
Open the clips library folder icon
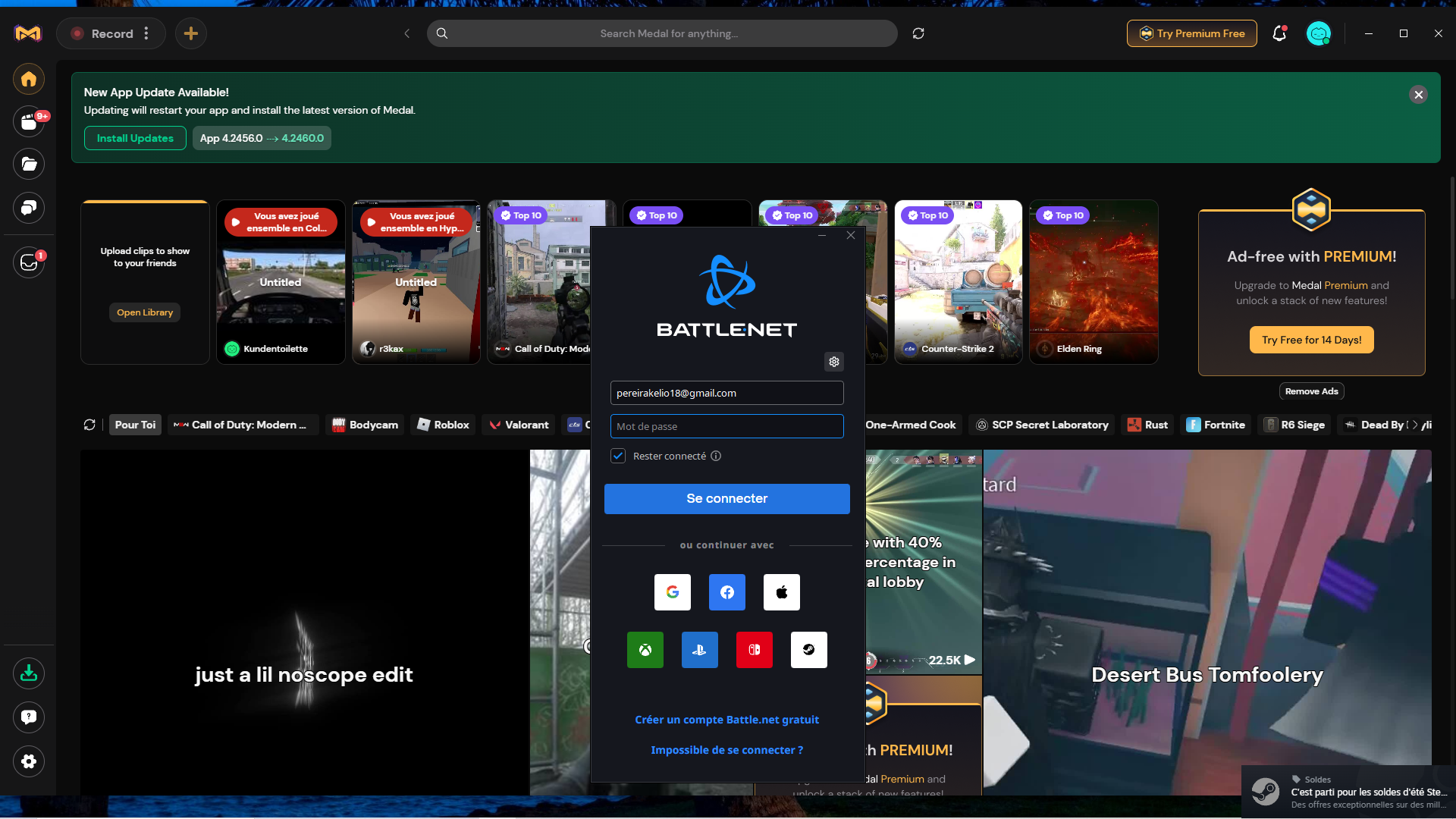[x=29, y=164]
